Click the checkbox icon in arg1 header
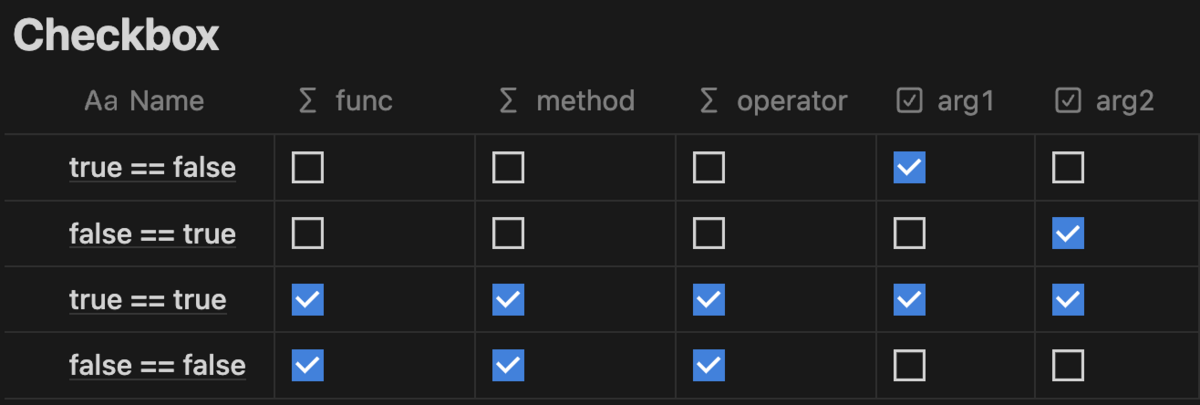This screenshot has width=1200, height=405. coord(909,101)
